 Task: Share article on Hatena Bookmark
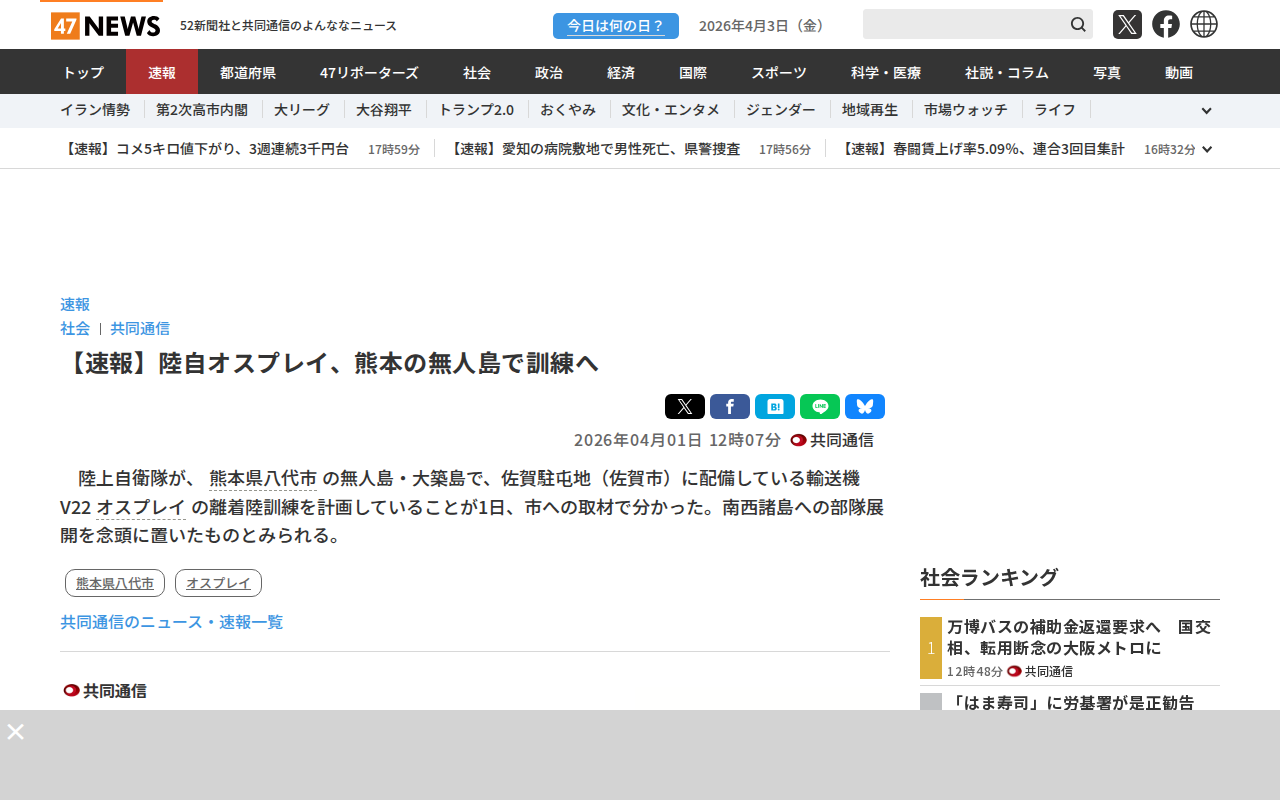(775, 406)
